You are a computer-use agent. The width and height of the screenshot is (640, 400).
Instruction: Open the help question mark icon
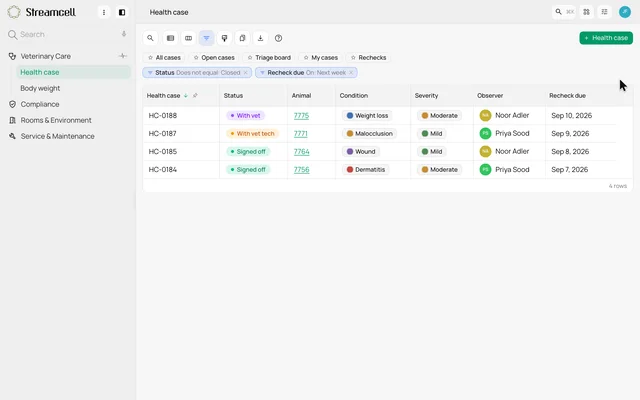tap(278, 38)
